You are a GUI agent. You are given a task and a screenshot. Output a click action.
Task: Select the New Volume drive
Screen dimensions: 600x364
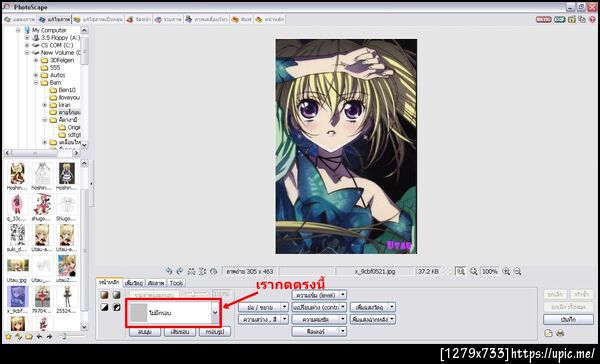60,52
